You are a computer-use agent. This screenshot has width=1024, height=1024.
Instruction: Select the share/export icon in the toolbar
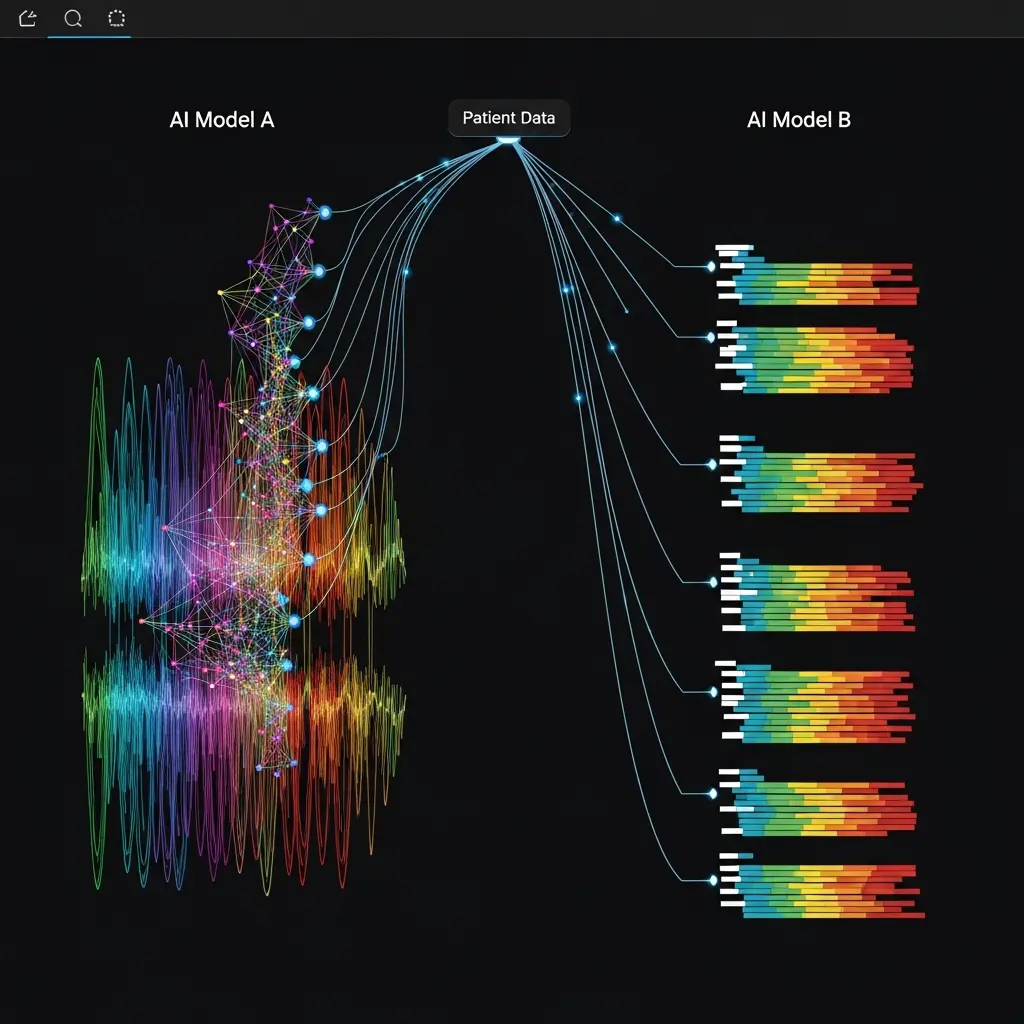click(26, 18)
